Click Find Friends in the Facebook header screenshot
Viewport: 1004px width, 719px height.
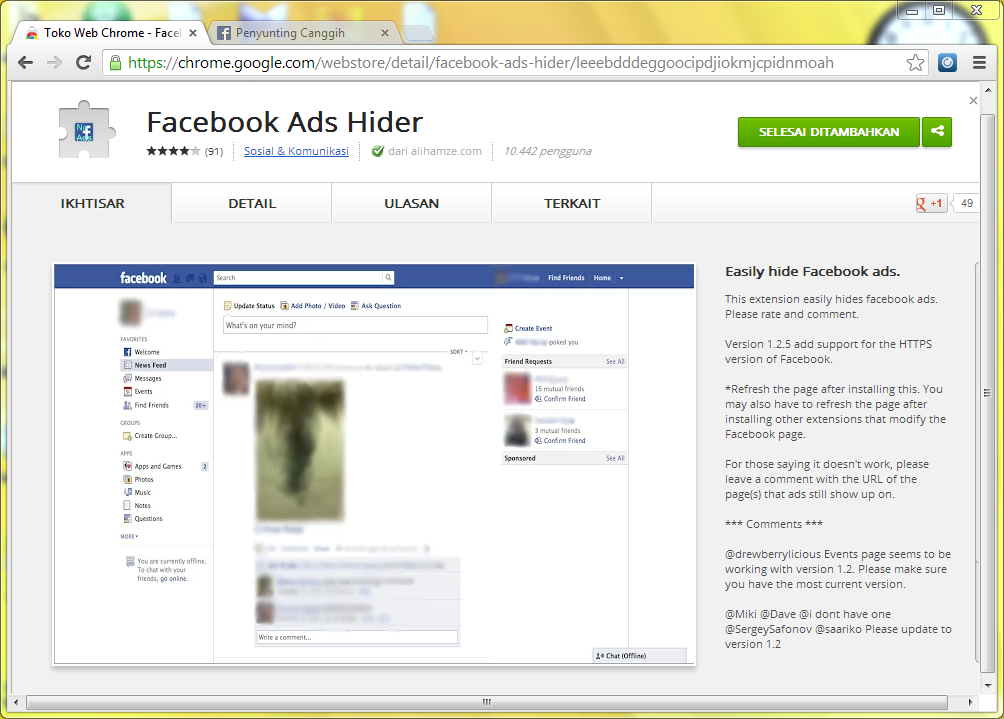pyautogui.click(x=566, y=278)
